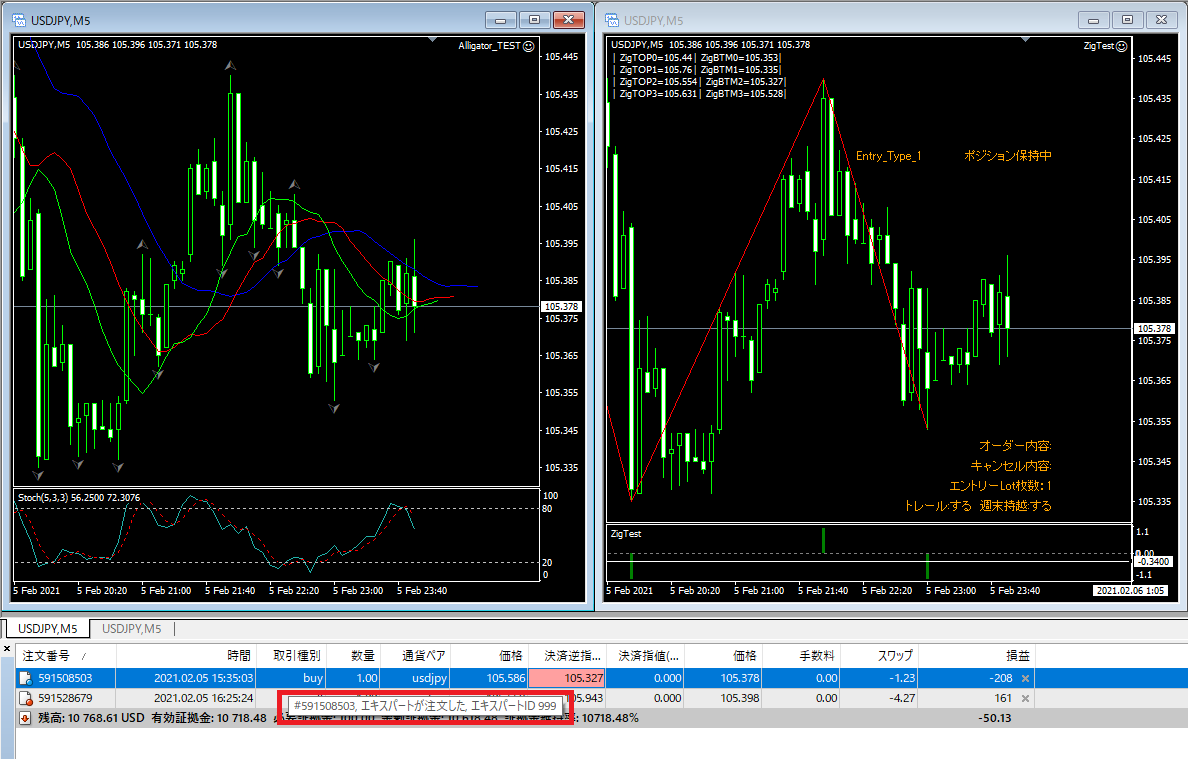Close order 591528679 with its x icon

click(x=1024, y=698)
